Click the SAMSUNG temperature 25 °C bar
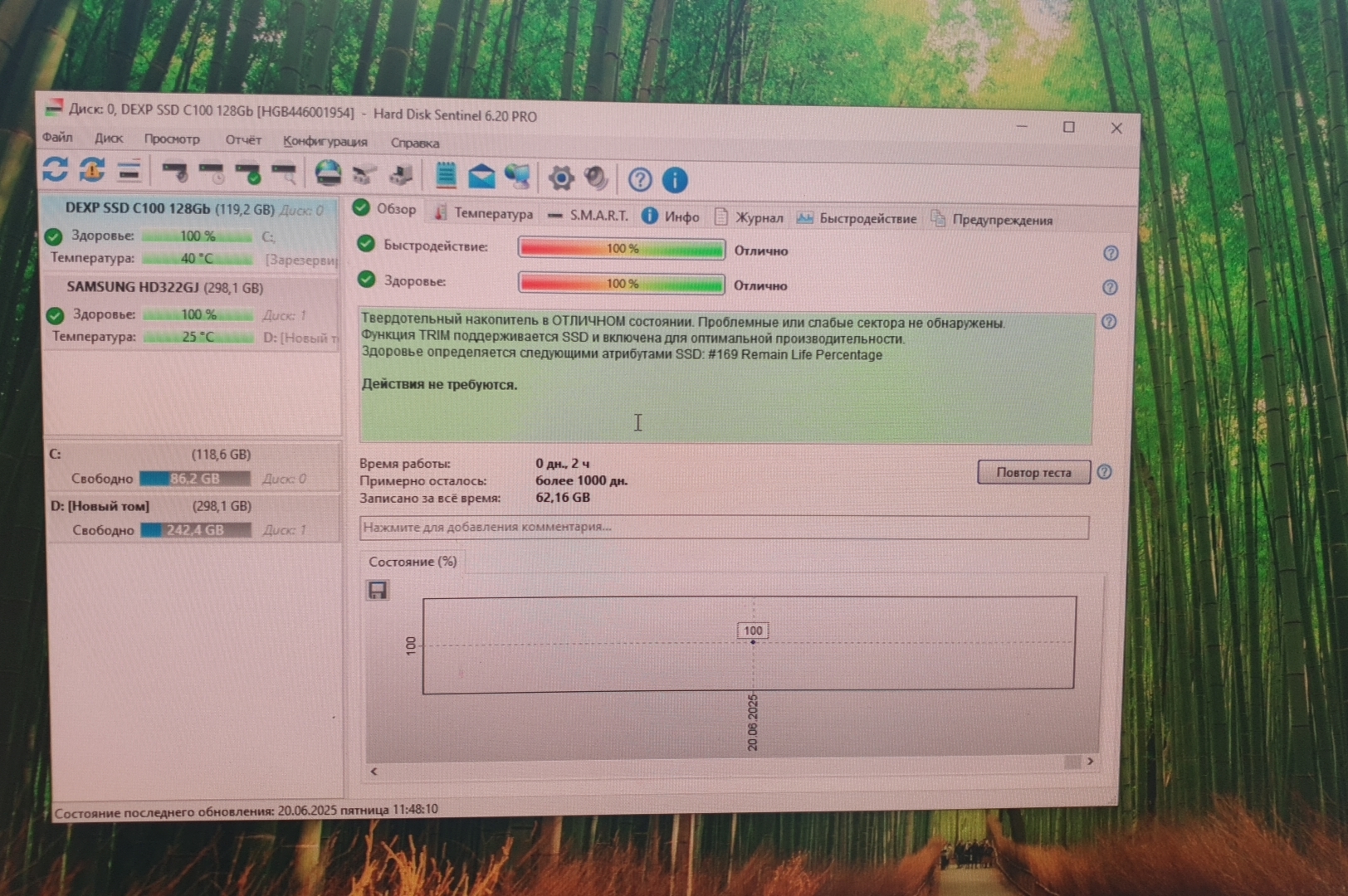This screenshot has height=896, width=1348. [x=198, y=337]
